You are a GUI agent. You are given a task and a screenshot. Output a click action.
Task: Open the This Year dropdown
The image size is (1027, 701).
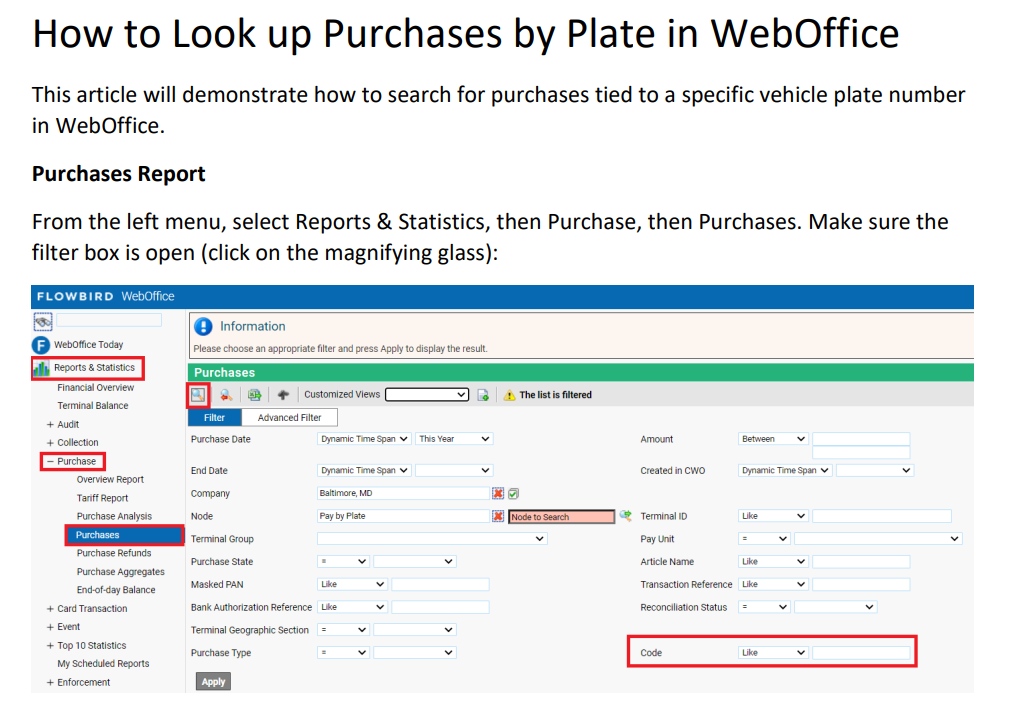(454, 439)
